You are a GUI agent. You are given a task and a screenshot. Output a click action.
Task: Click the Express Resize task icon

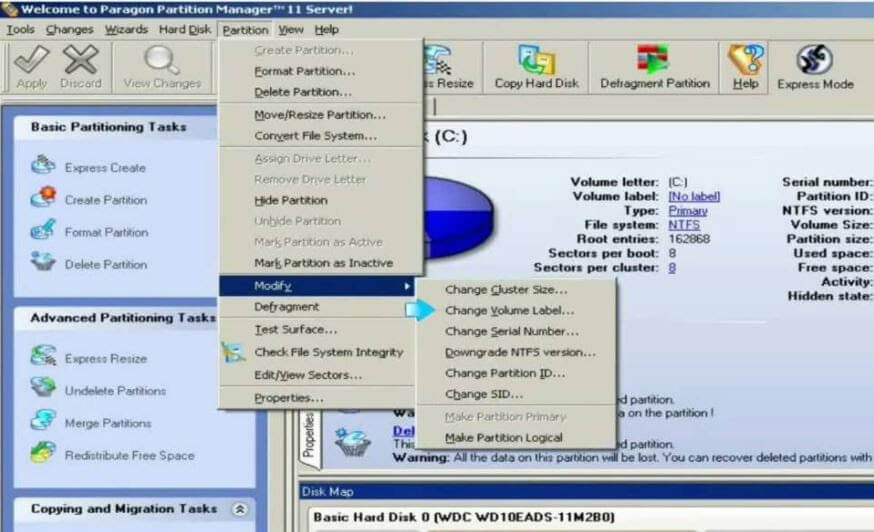click(x=43, y=356)
